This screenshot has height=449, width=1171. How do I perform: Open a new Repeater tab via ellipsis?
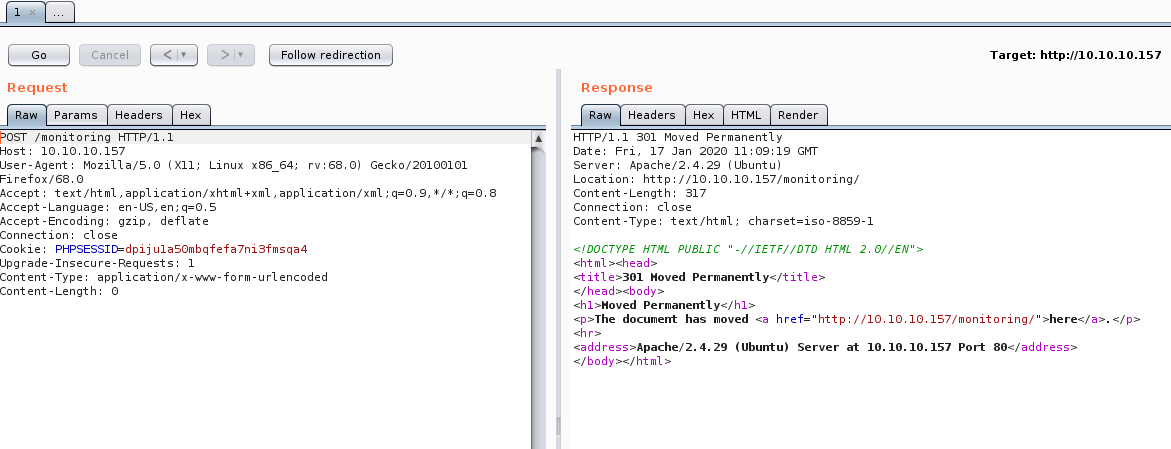(60, 13)
